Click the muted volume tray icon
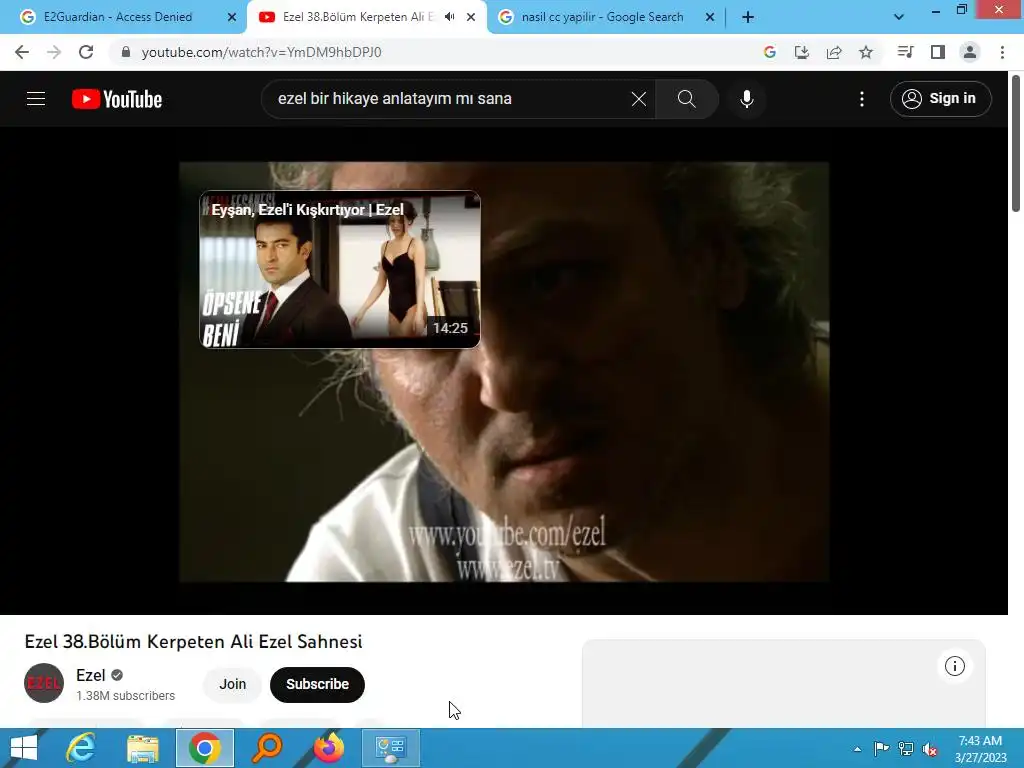Viewport: 1024px width, 768px height. pyautogui.click(x=930, y=749)
